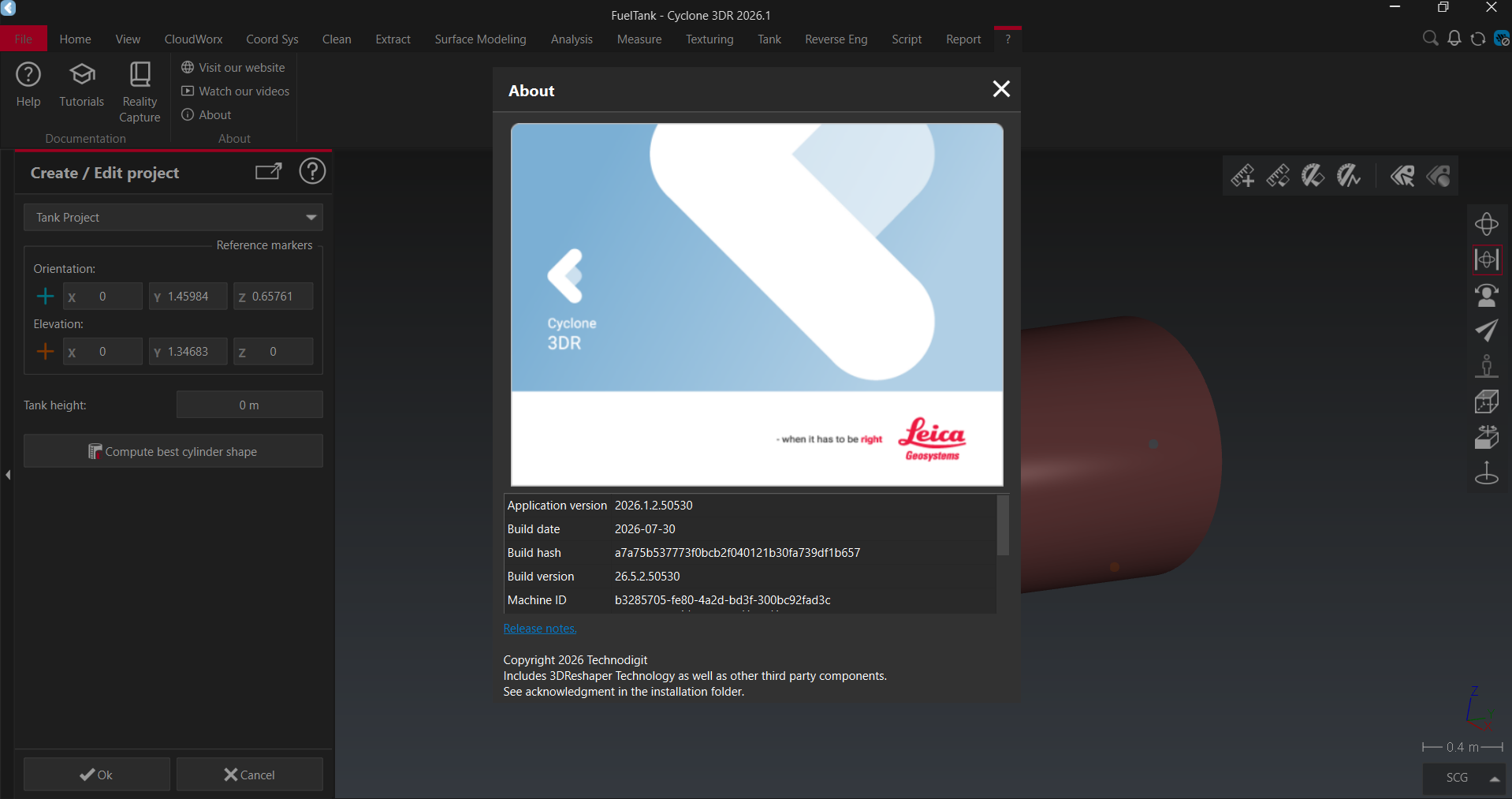Open the Coord Sys tab
This screenshot has width=1512, height=799.
click(x=272, y=39)
